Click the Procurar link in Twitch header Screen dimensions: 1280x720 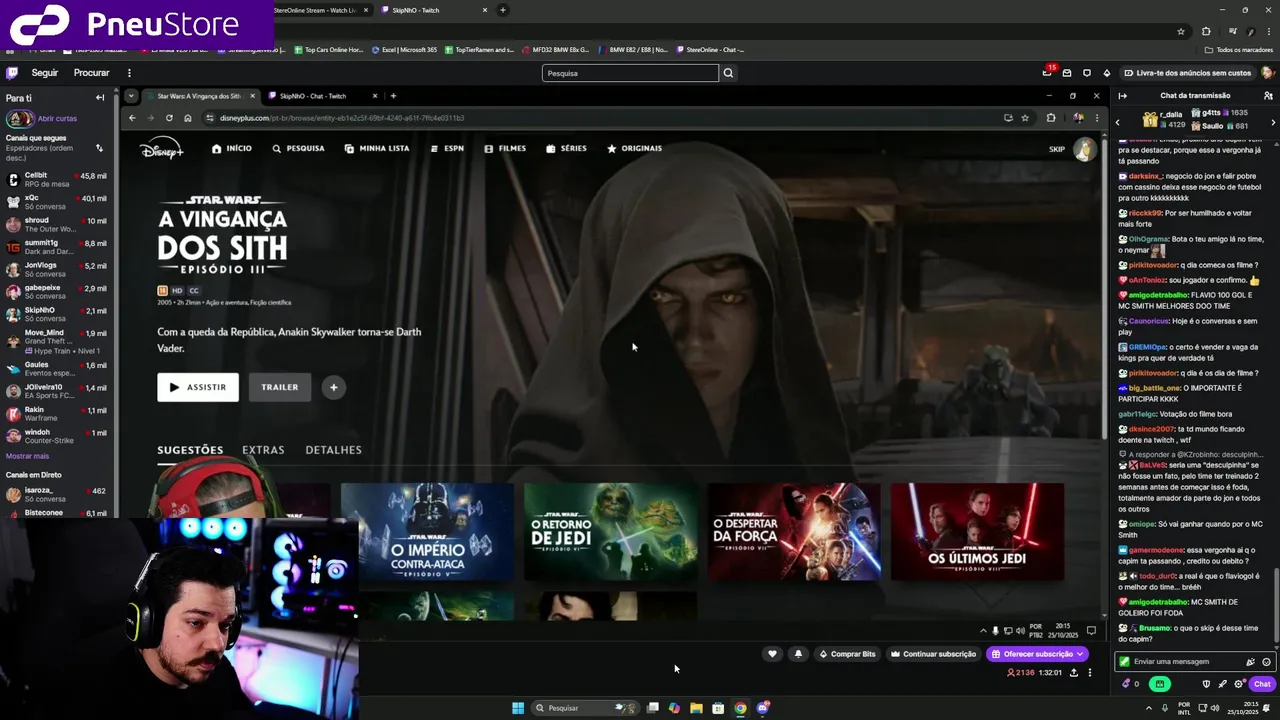click(x=91, y=73)
